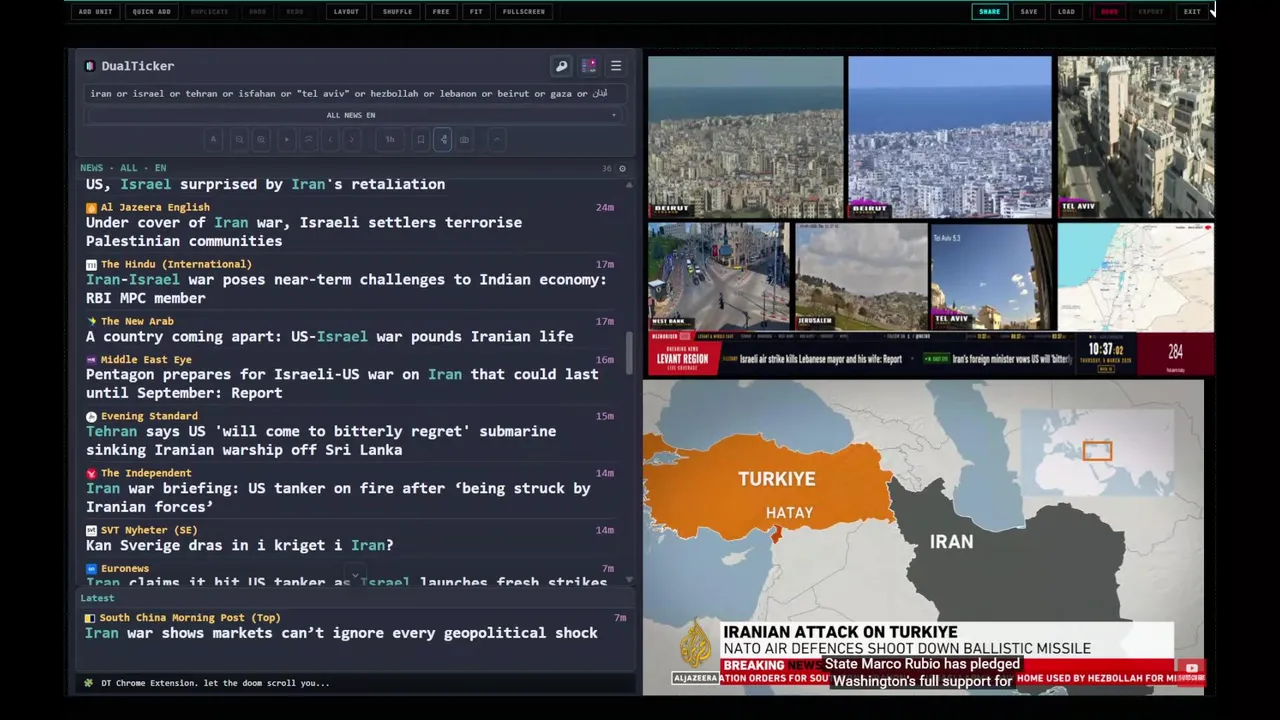Open Middle East Eye Pentagon report headline

[x=342, y=384]
